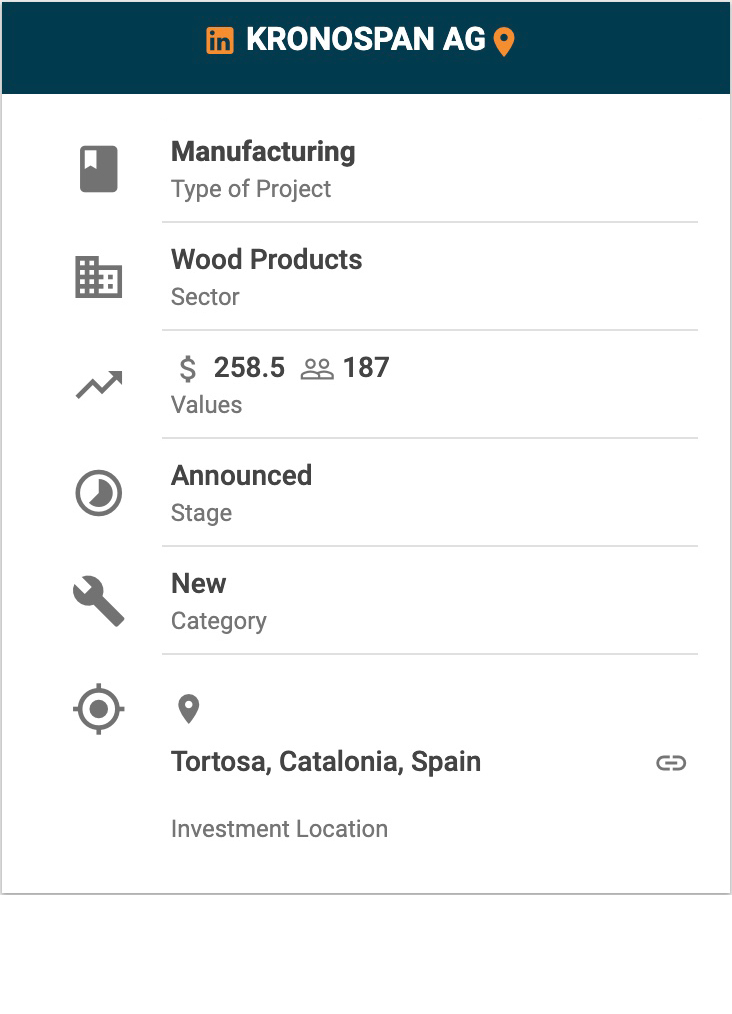Viewport: 732px width, 1014px height.
Task: Click the 258.5 investment value
Action: [249, 368]
